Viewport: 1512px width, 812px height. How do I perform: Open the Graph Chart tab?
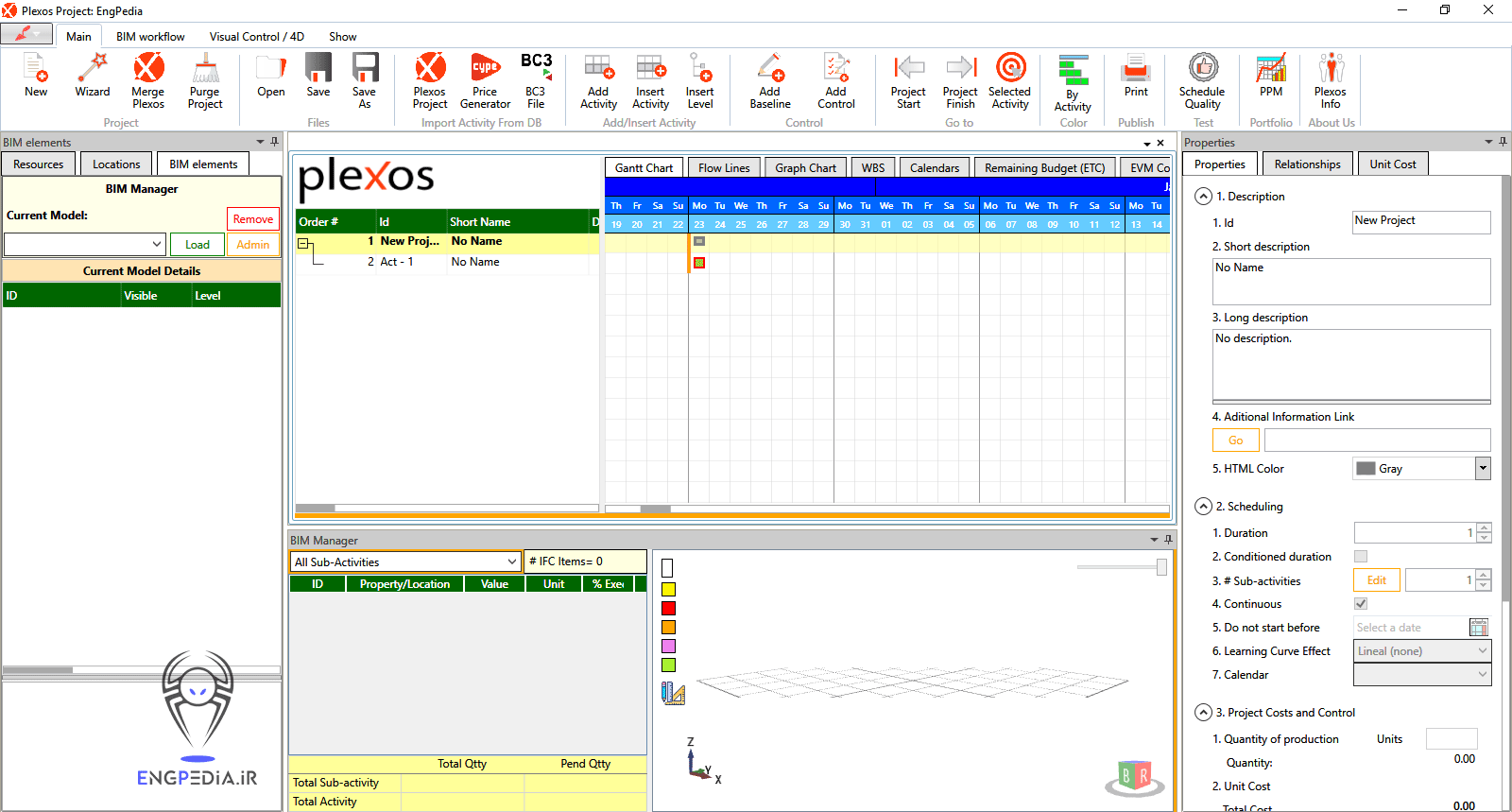point(805,168)
